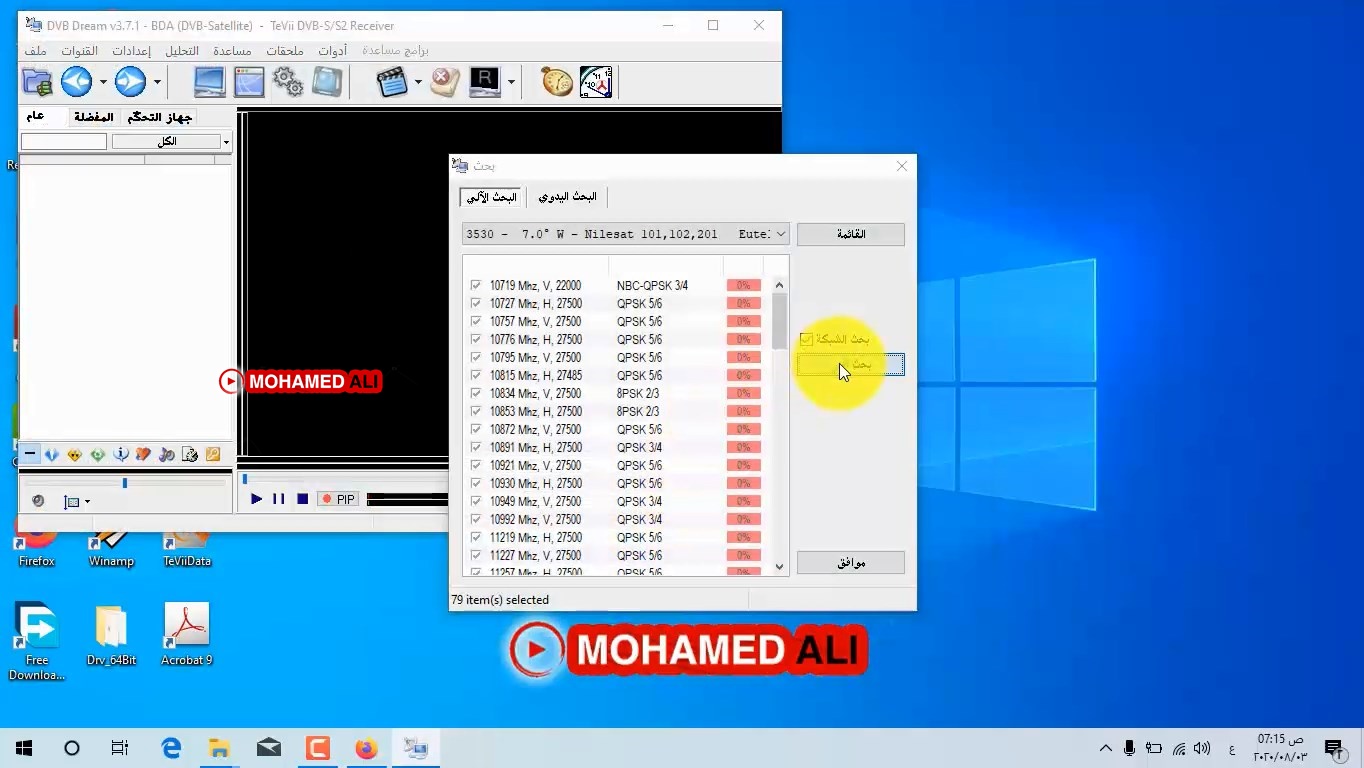The image size is (1364, 768).
Task: Click the music note audio icon
Action: (167, 454)
